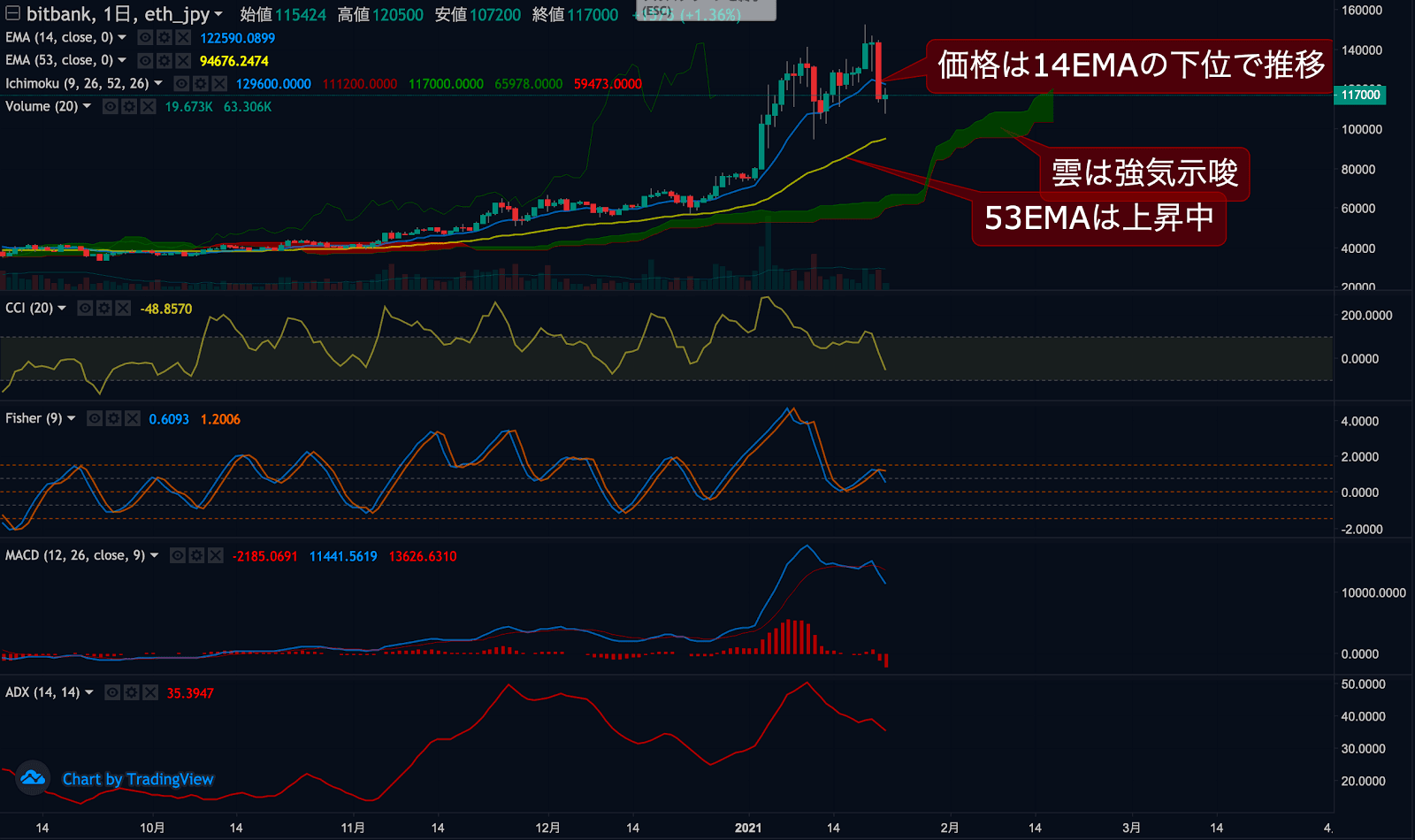The image size is (1415, 840).
Task: Click the 117000 current price label on axis
Action: (x=1360, y=95)
